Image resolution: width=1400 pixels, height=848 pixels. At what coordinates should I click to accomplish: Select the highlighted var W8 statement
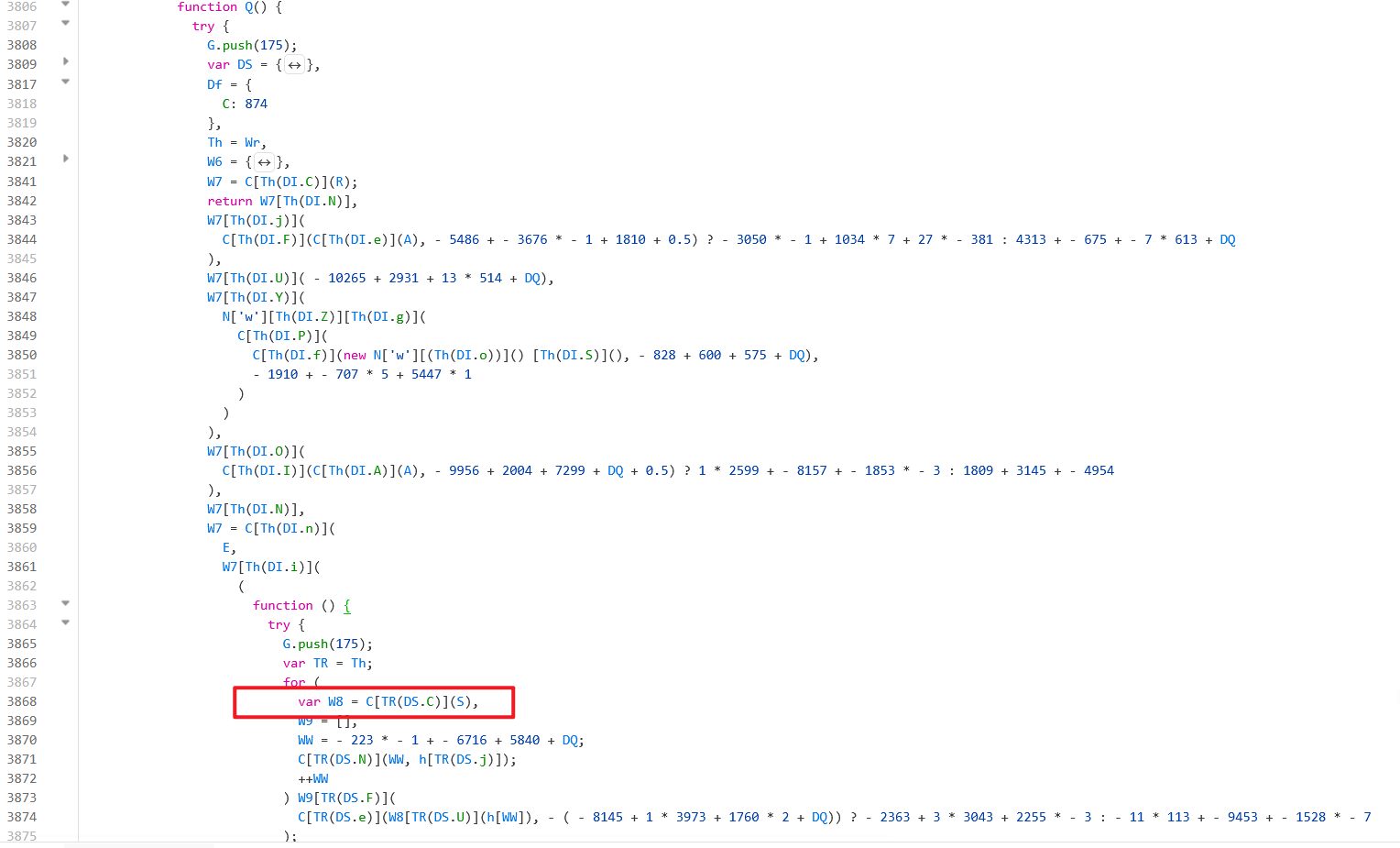click(x=386, y=701)
